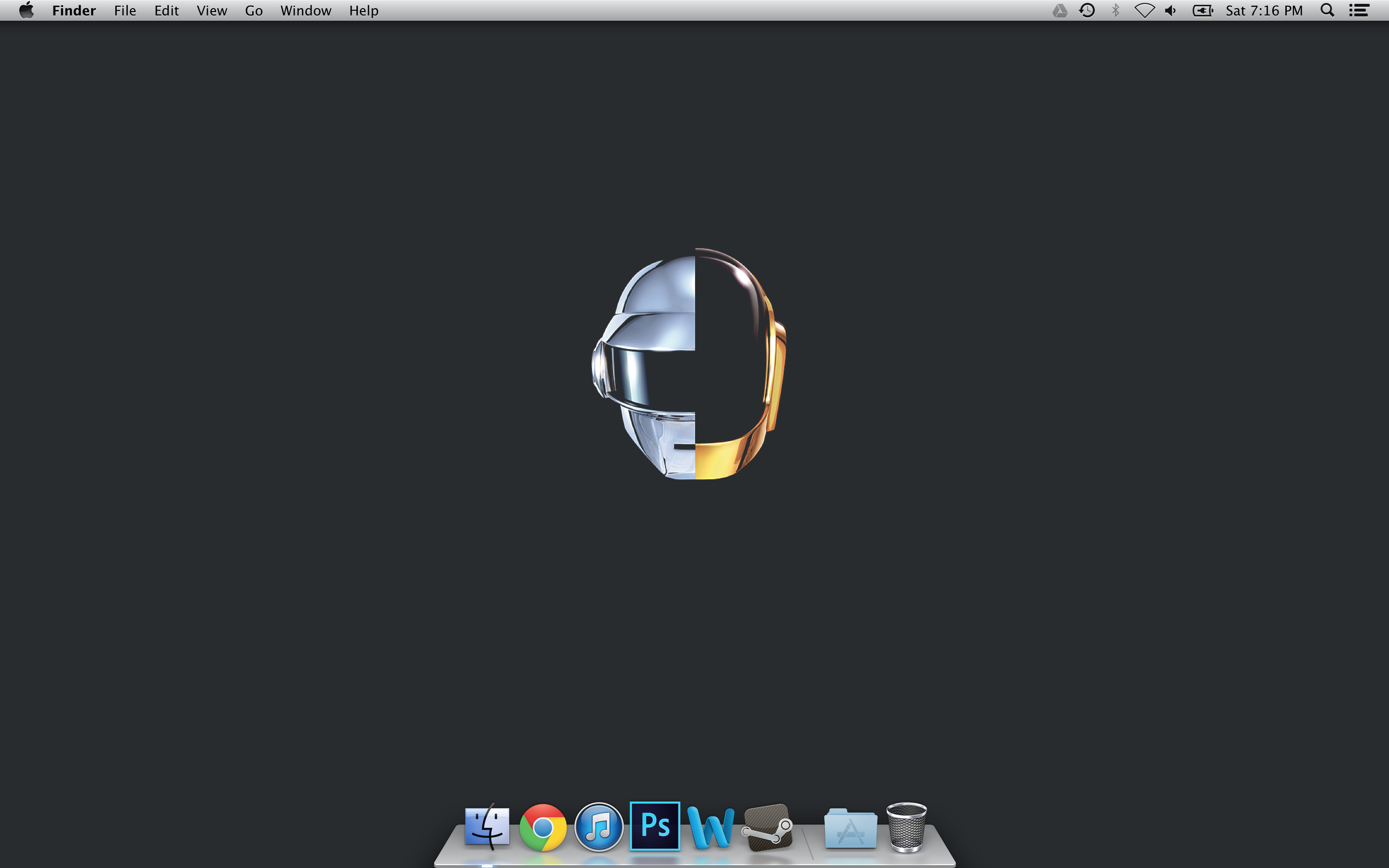Click the Sat 7:16 PM clock
1389x868 pixels.
click(x=1264, y=11)
